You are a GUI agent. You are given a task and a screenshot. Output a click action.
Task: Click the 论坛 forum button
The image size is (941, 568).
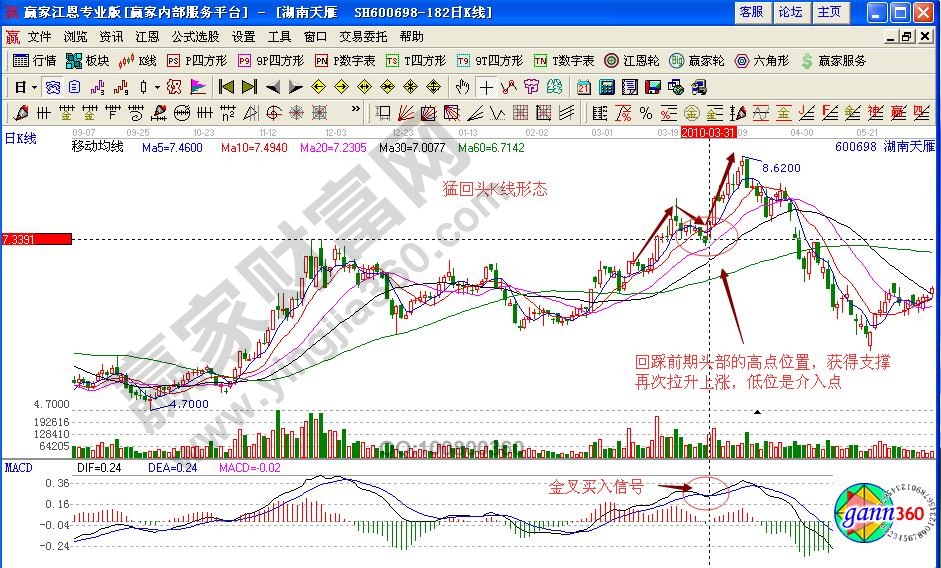790,12
